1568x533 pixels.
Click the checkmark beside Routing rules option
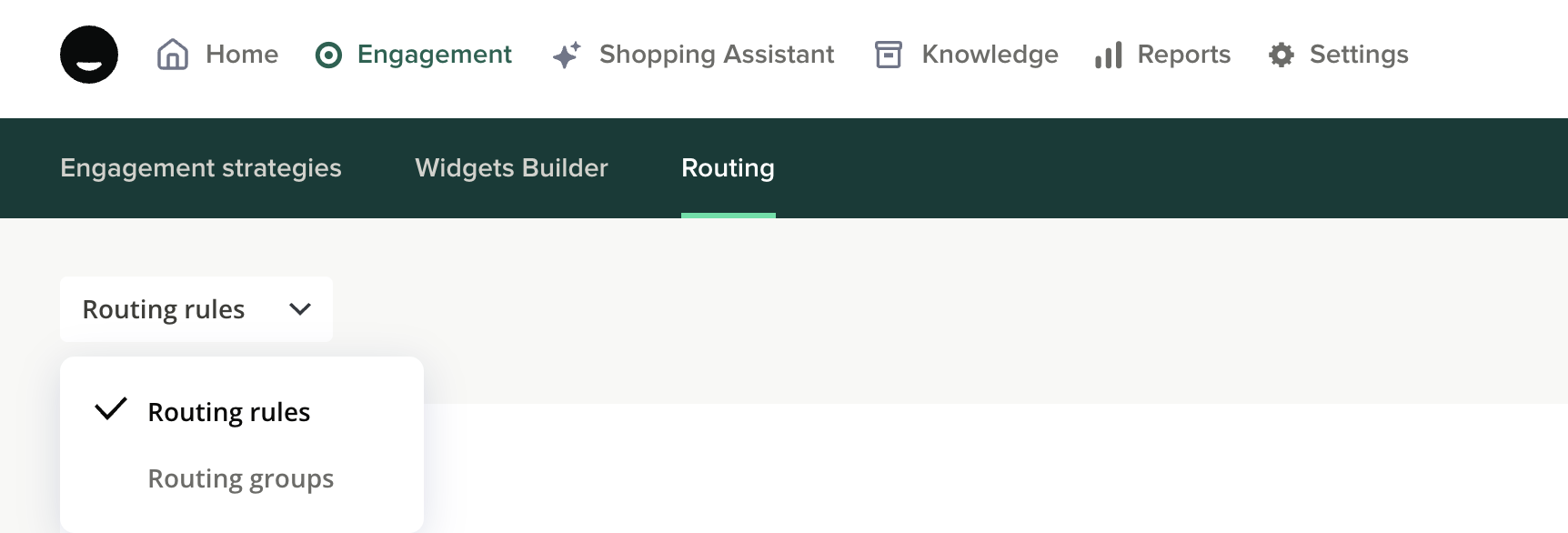(x=111, y=409)
